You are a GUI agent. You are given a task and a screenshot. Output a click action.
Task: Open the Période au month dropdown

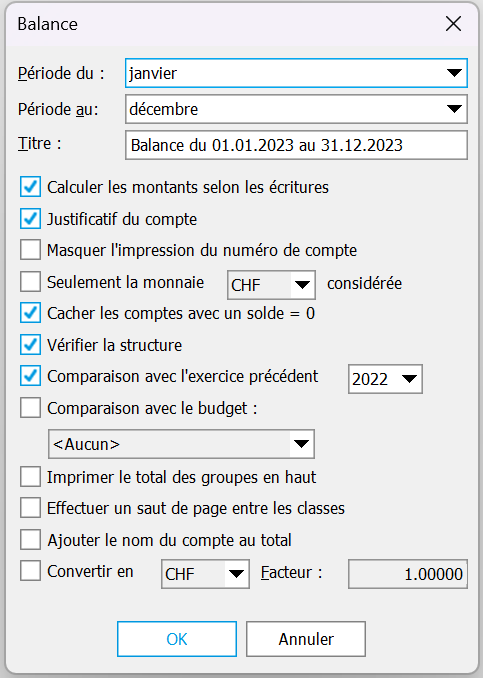pos(296,109)
